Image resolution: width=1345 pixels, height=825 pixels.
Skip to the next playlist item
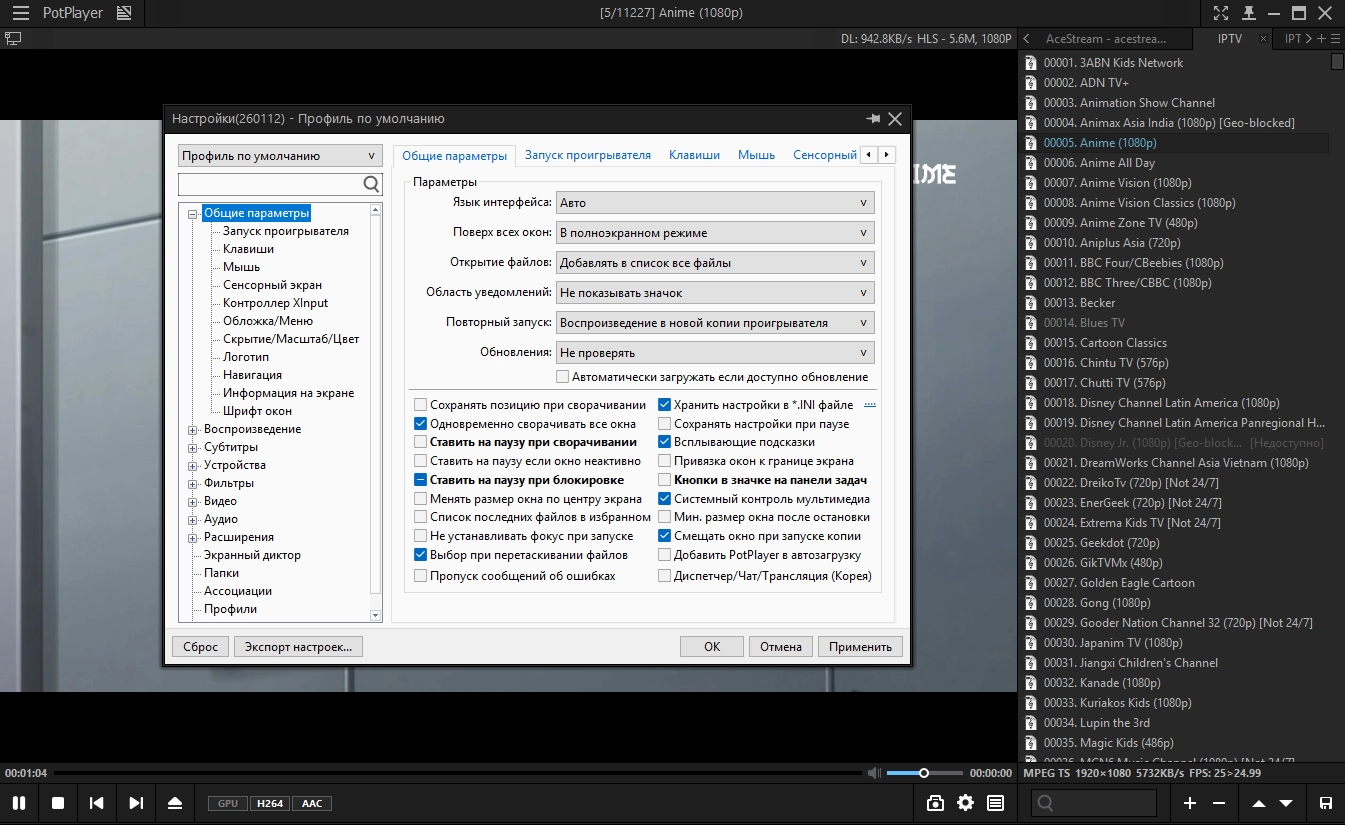click(x=136, y=803)
